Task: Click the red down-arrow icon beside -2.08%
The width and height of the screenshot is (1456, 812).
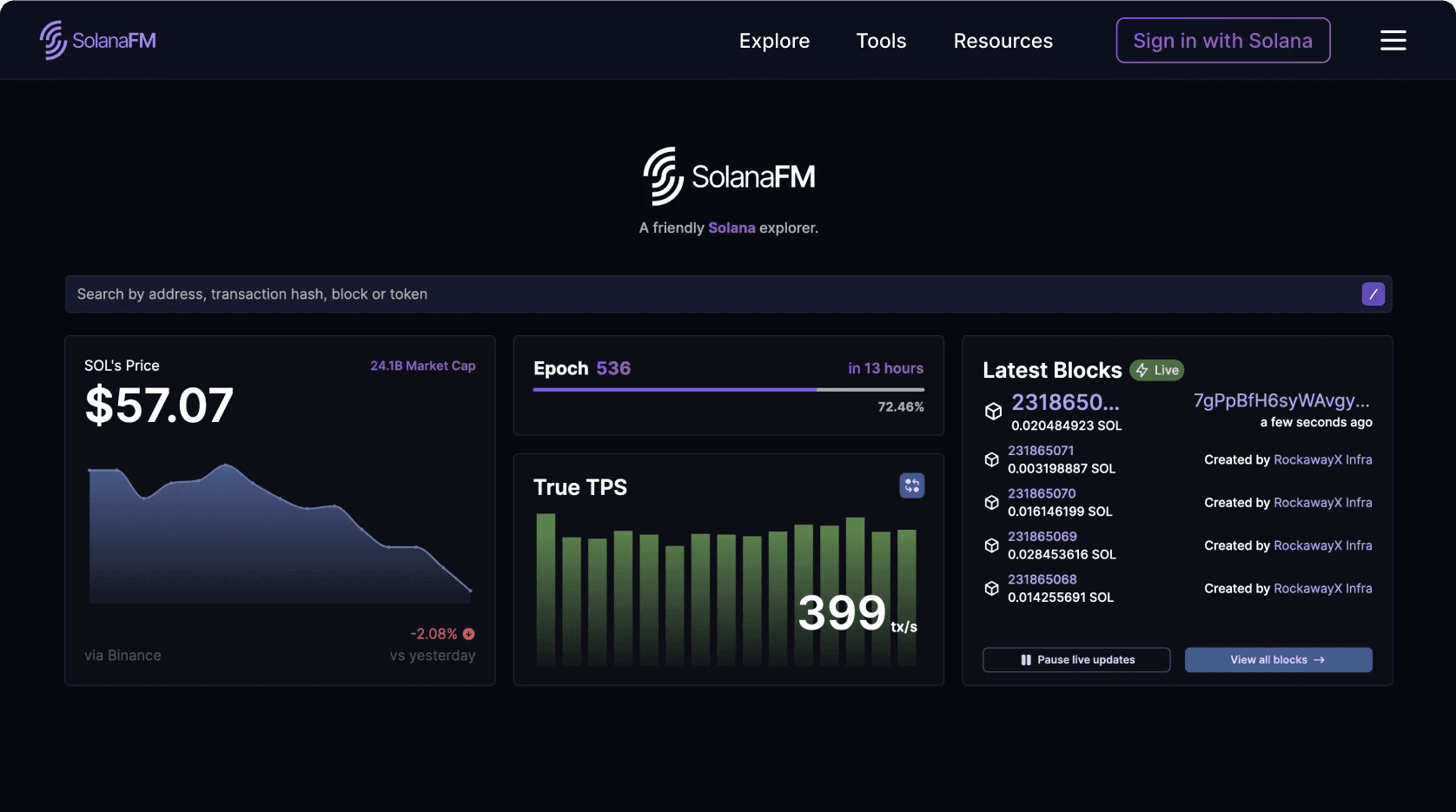Action: click(469, 634)
